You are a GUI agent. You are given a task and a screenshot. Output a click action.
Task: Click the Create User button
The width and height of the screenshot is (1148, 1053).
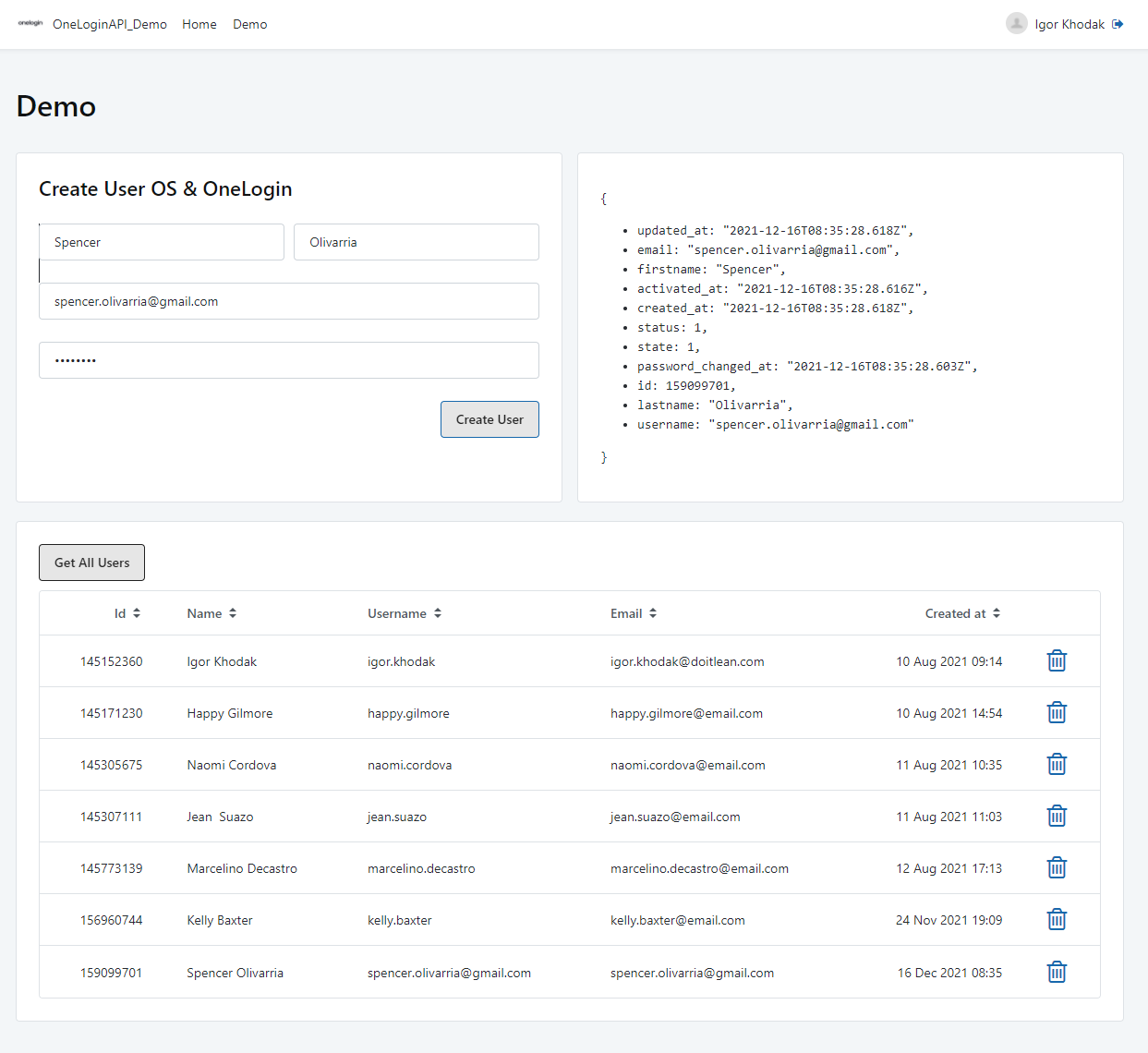coord(489,419)
